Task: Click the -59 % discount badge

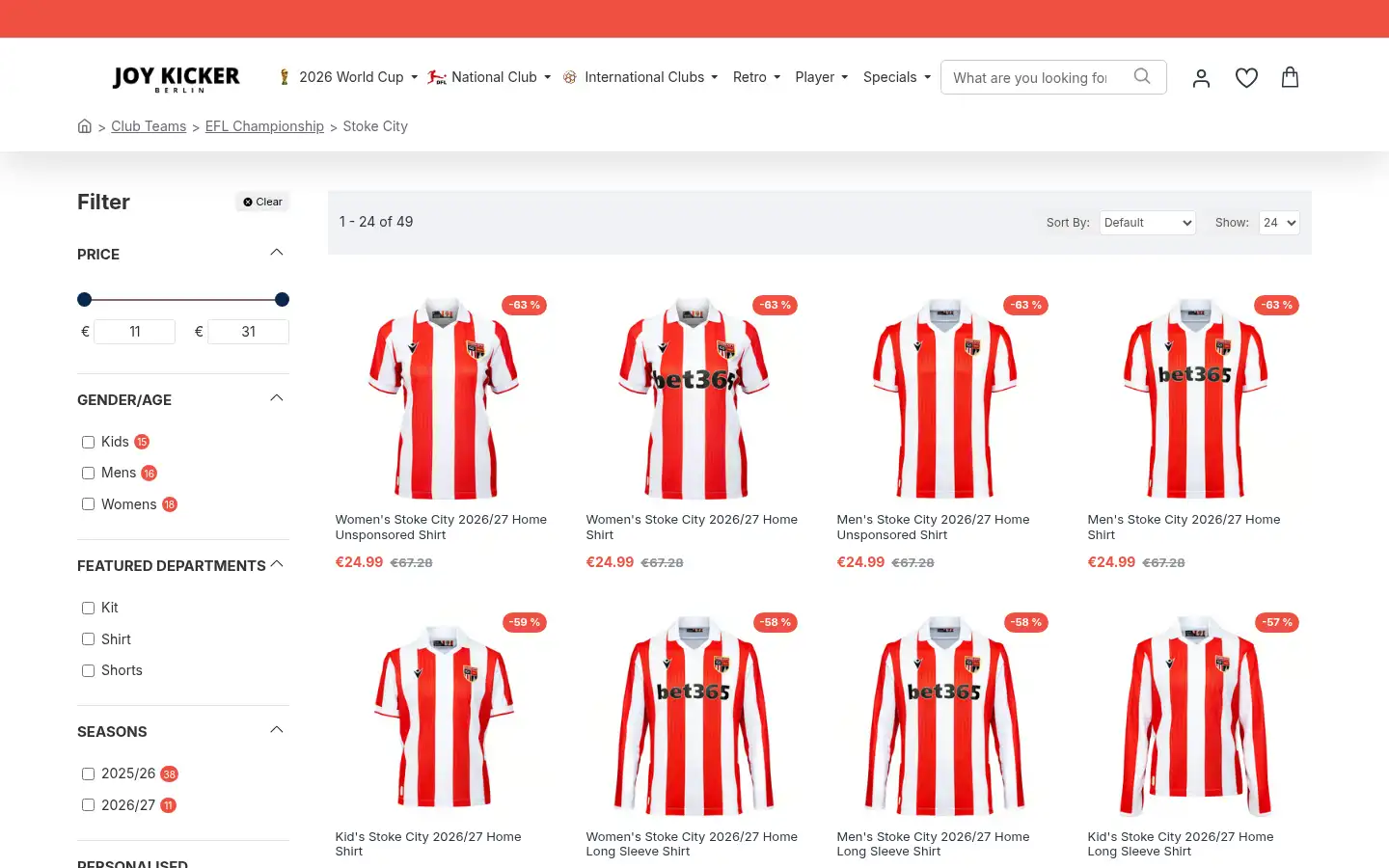Action: (x=525, y=622)
